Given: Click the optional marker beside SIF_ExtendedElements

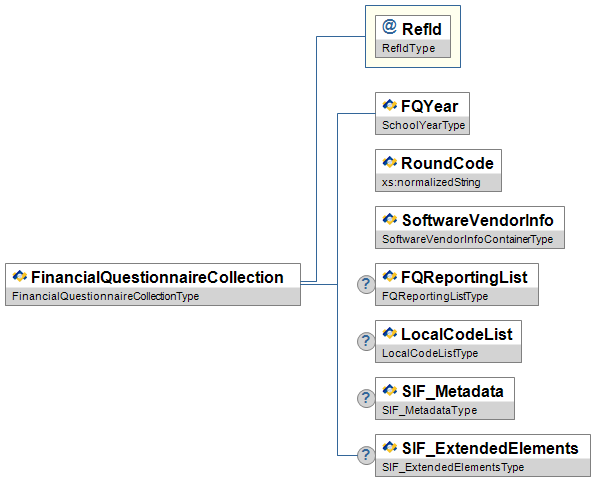Looking at the screenshot, I should click(x=366, y=456).
